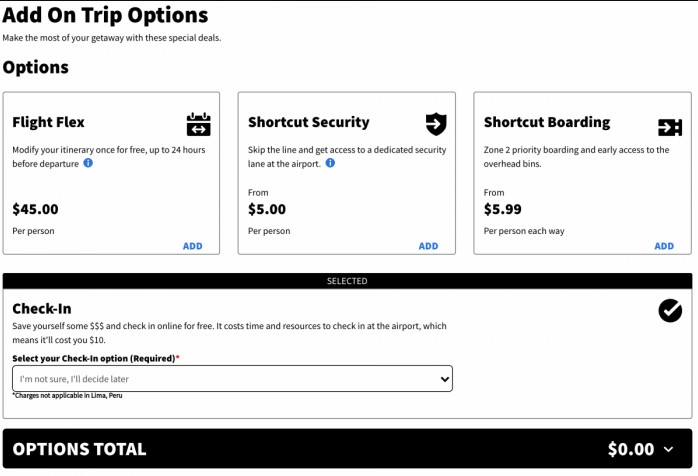The height and width of the screenshot is (476, 698).
Task: Select the Shortcut Security card title
Action: pos(308,123)
